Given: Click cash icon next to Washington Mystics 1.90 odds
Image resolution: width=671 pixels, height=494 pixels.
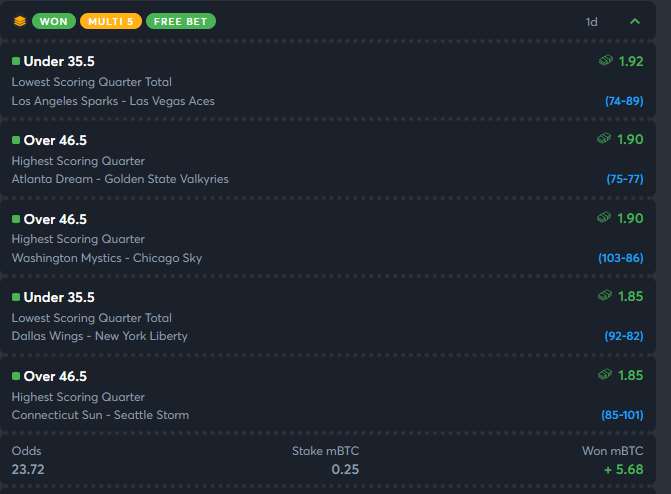Looking at the screenshot, I should tap(604, 217).
